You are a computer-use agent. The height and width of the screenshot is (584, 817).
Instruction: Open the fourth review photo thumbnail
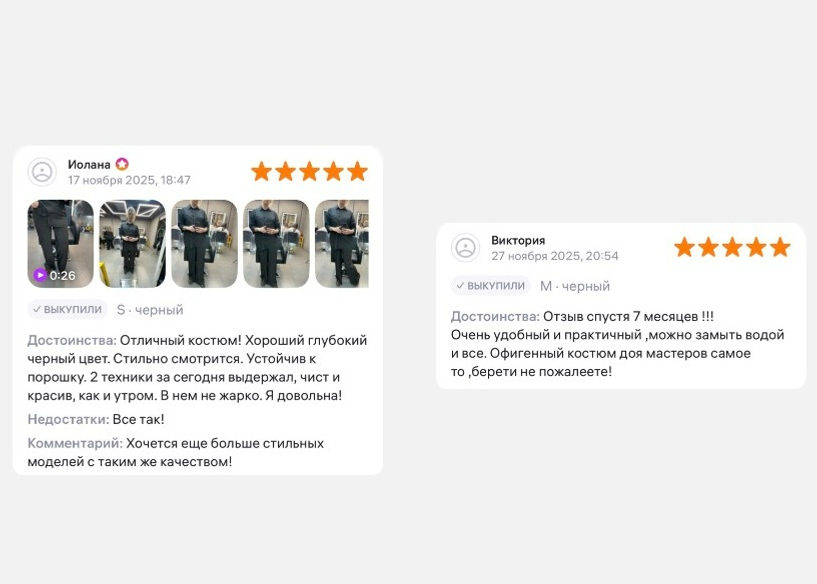(276, 244)
